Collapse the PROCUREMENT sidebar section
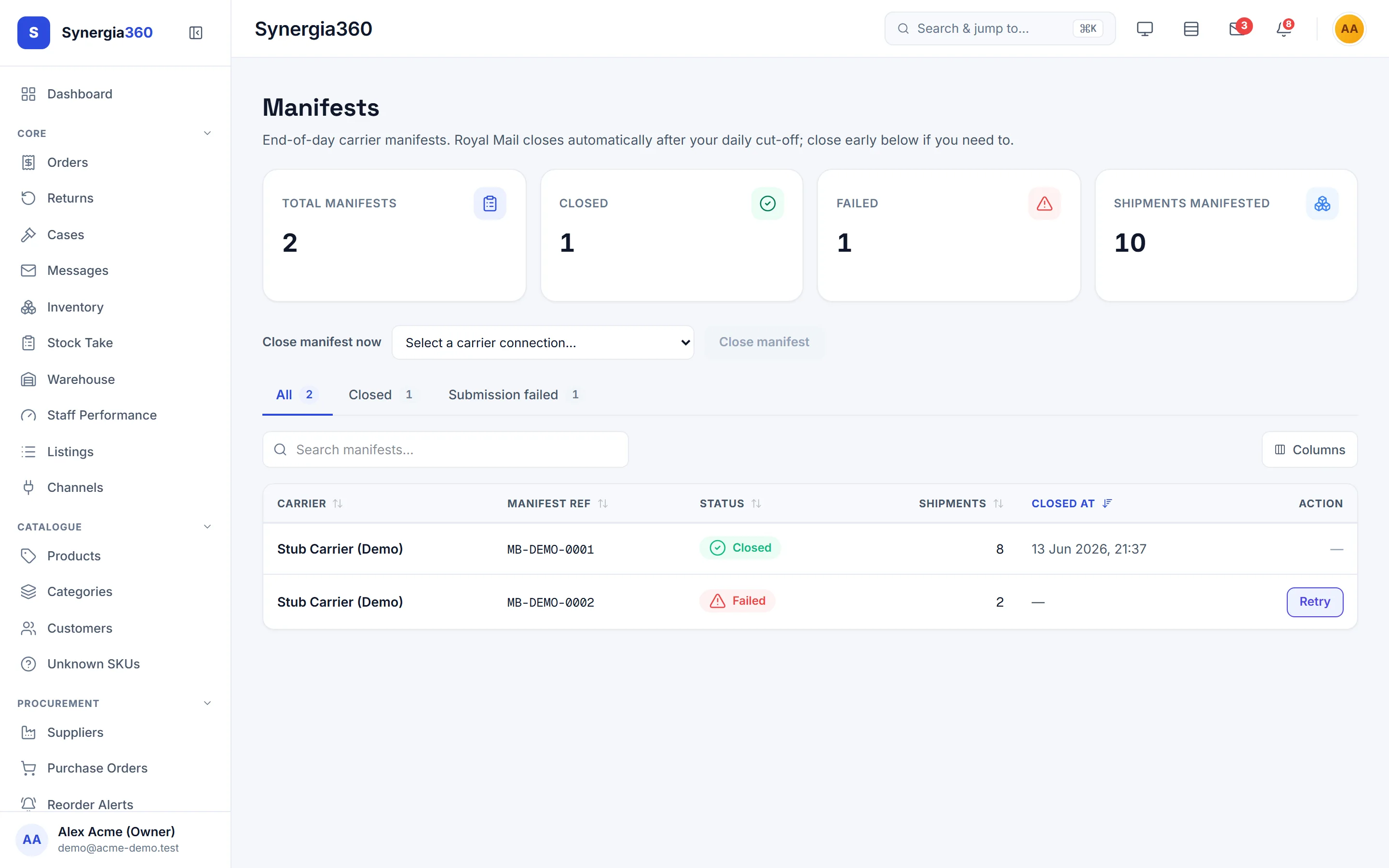This screenshot has width=1389, height=868. 207,703
